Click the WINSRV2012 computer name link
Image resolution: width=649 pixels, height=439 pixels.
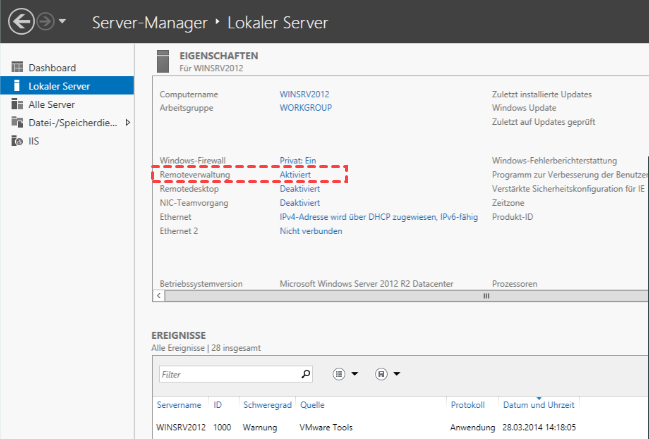coord(305,94)
